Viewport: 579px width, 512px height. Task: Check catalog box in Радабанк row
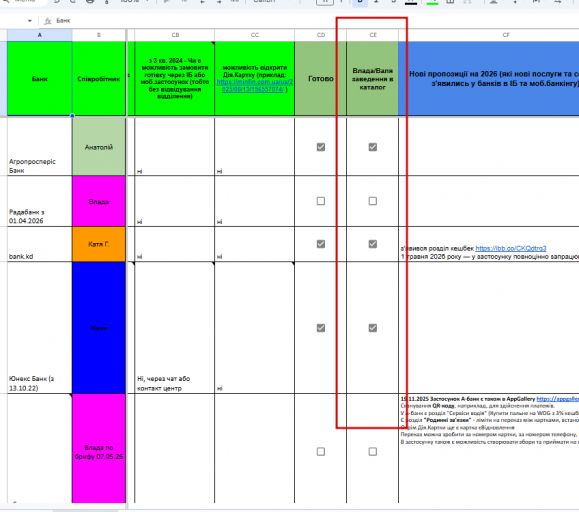(x=373, y=201)
